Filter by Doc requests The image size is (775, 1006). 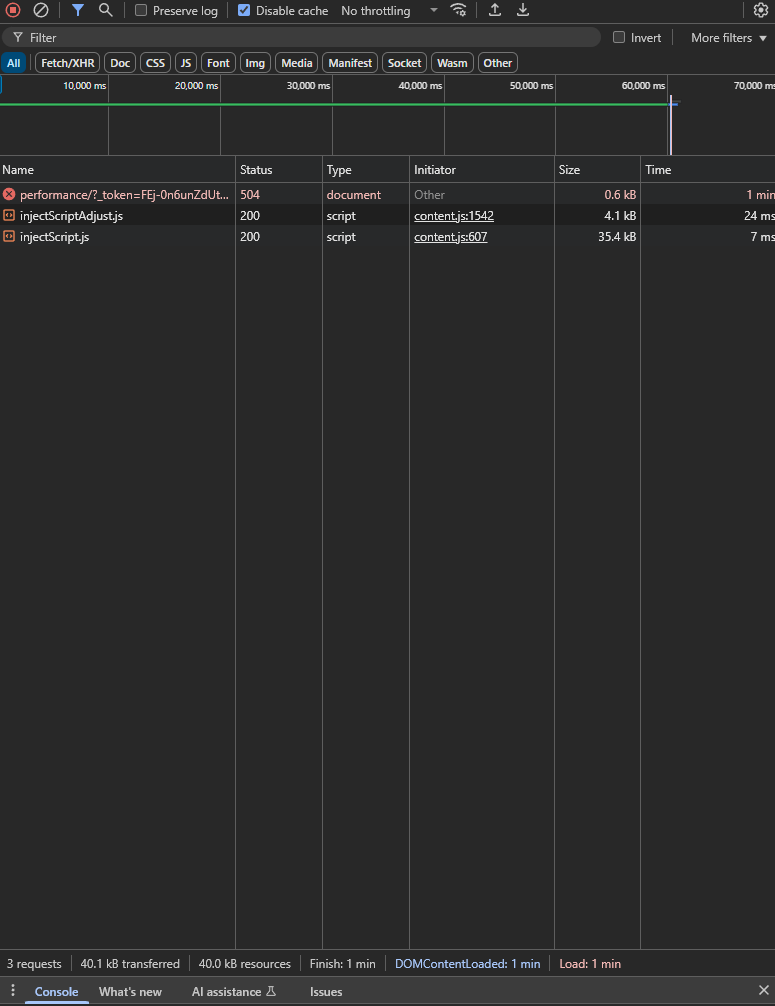(120, 63)
